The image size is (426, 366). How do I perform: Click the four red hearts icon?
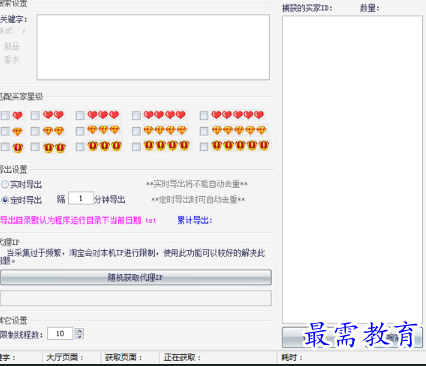(165, 115)
